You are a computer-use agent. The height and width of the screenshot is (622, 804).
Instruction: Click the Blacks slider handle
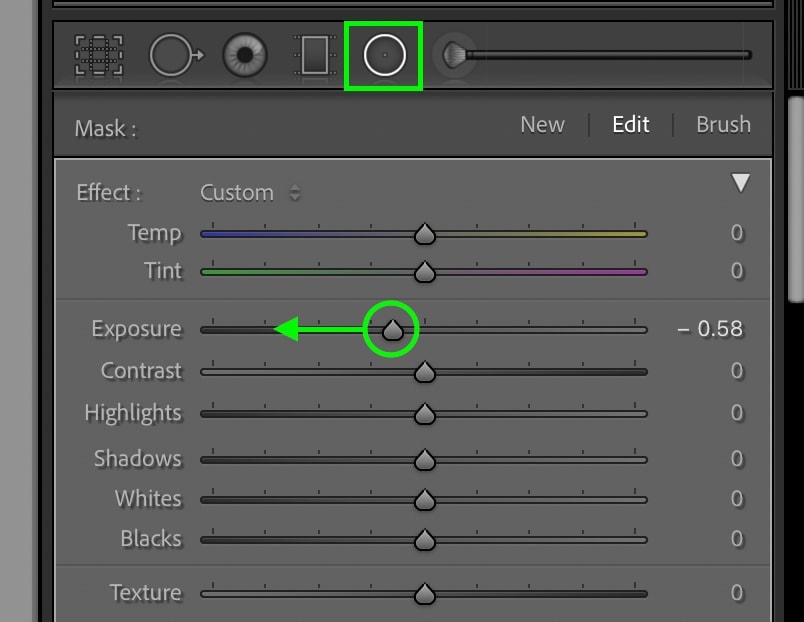pos(425,540)
